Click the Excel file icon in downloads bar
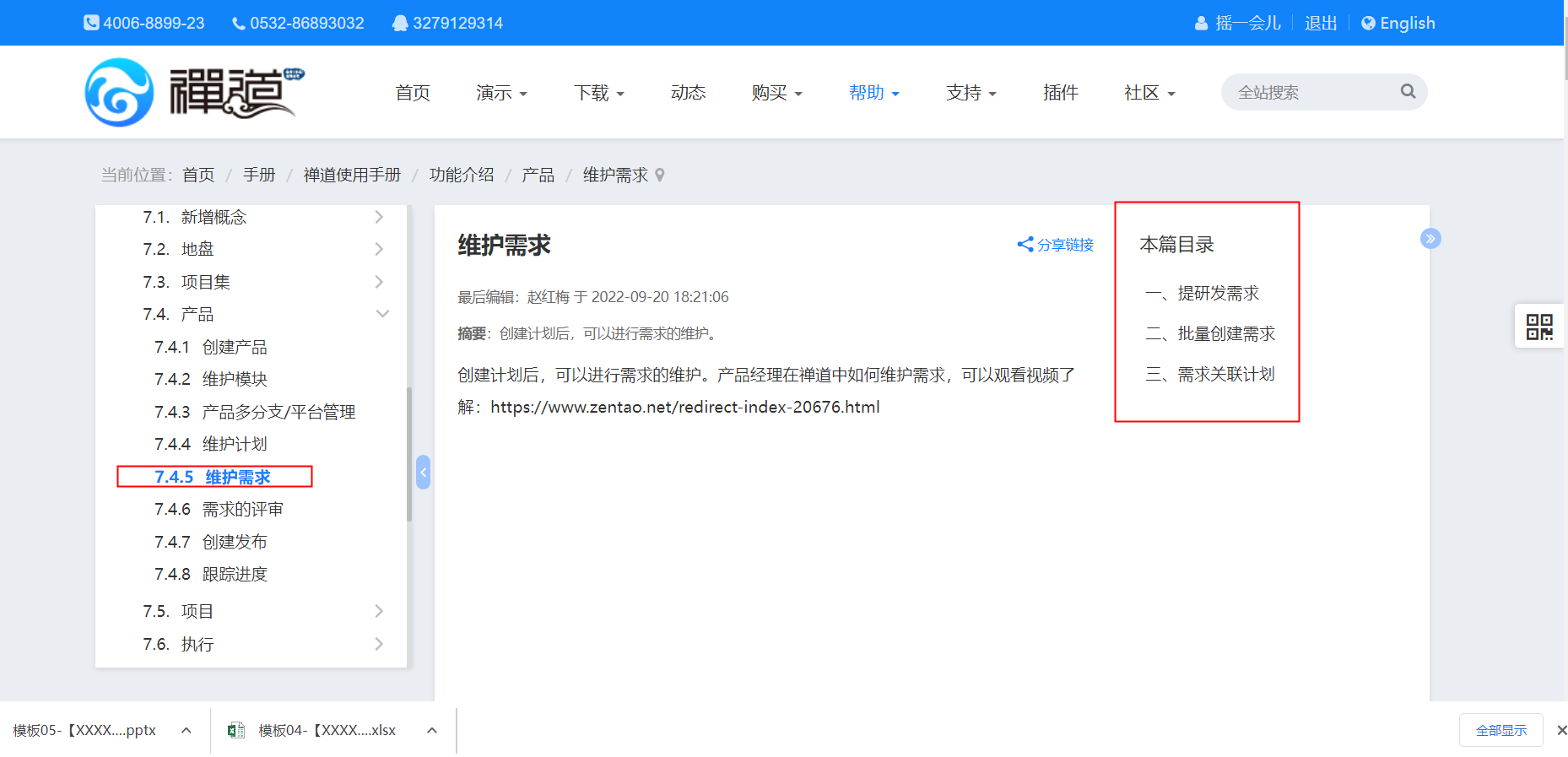 pyautogui.click(x=236, y=730)
